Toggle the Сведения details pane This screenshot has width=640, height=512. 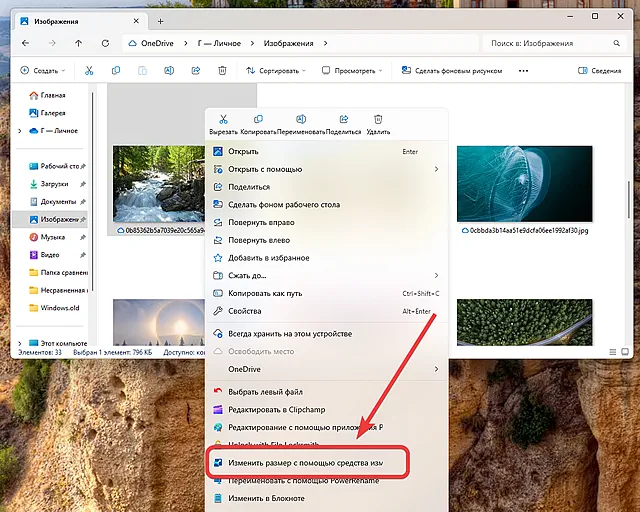click(x=600, y=71)
